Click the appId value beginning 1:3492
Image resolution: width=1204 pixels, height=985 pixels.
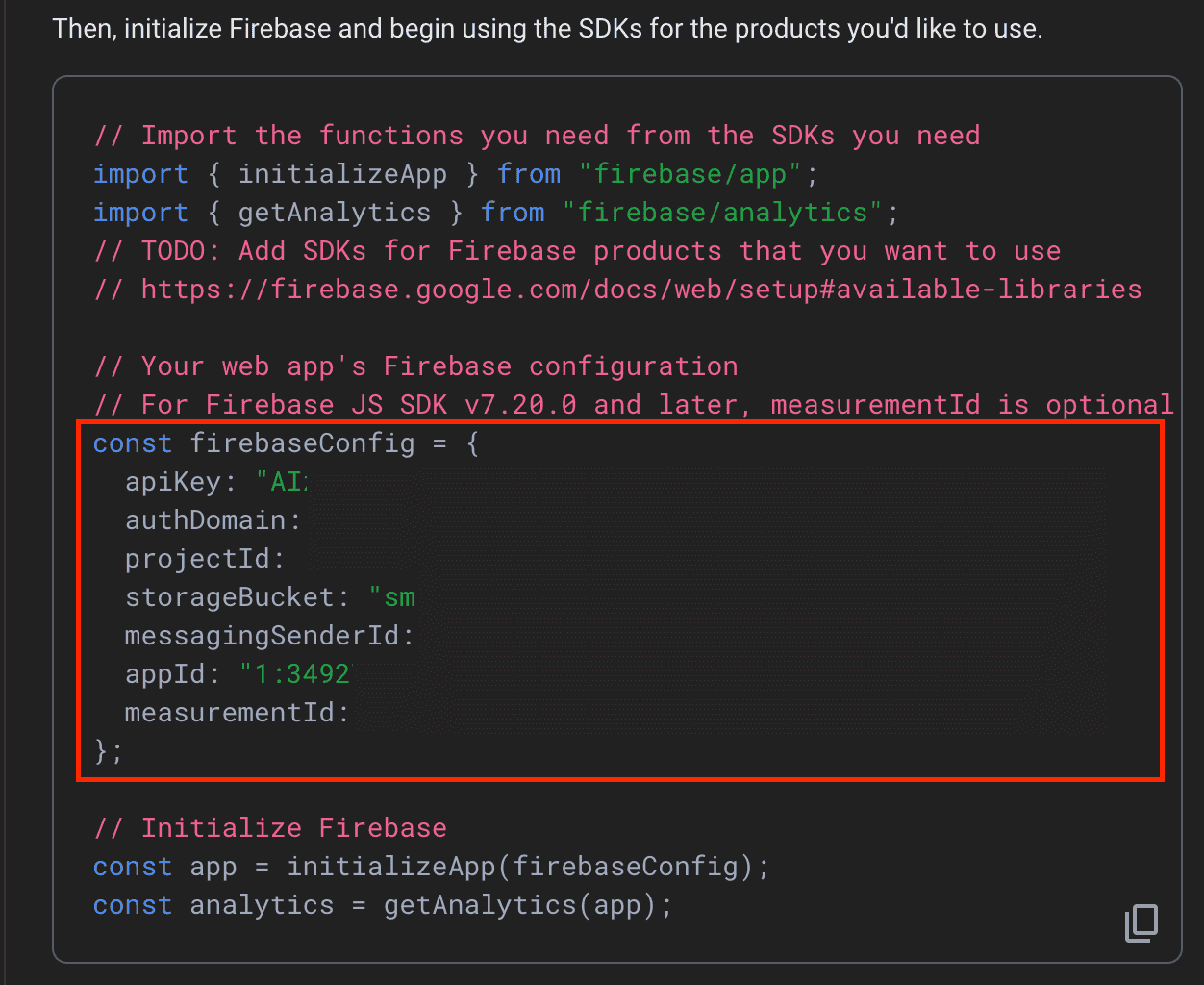click(236, 673)
